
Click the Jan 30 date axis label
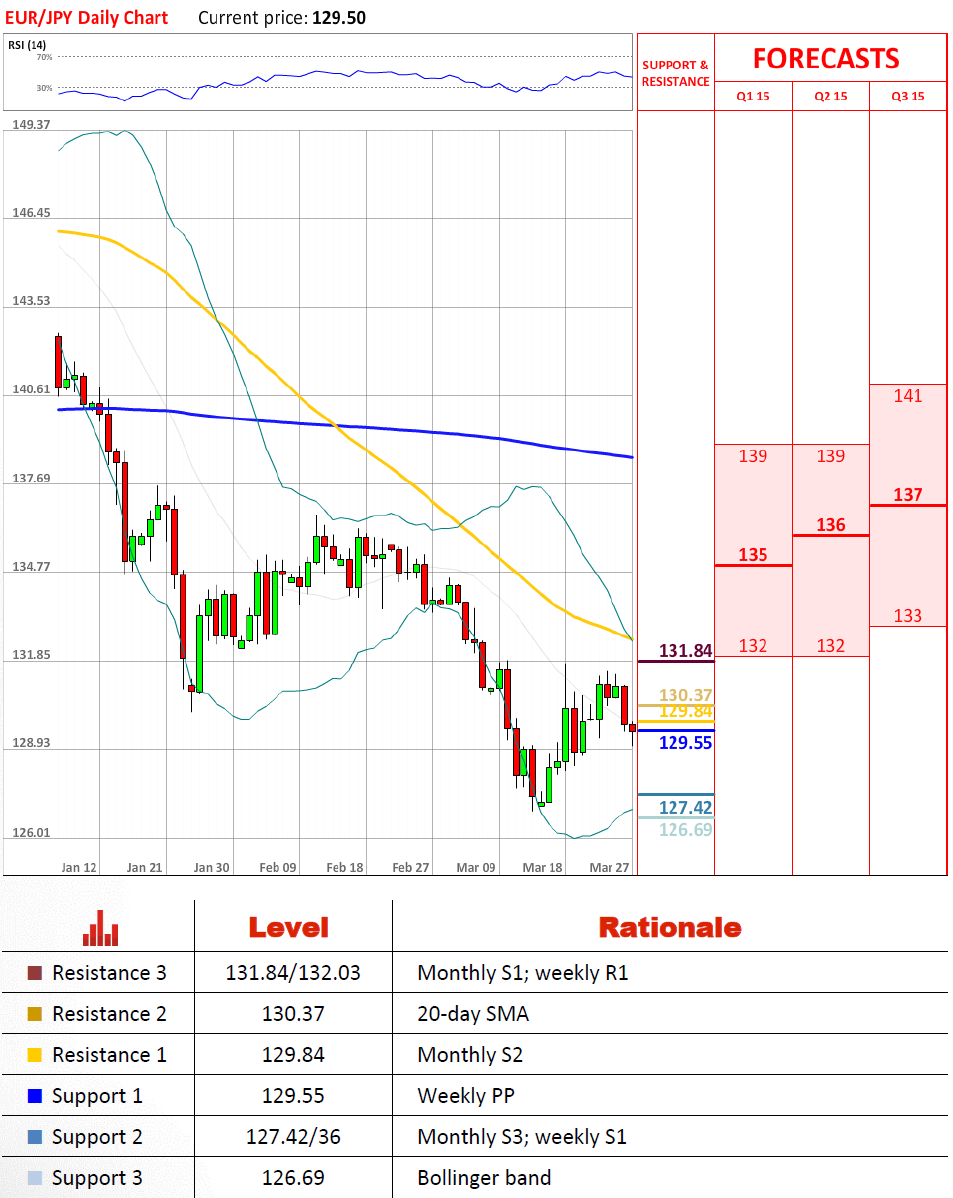211,868
